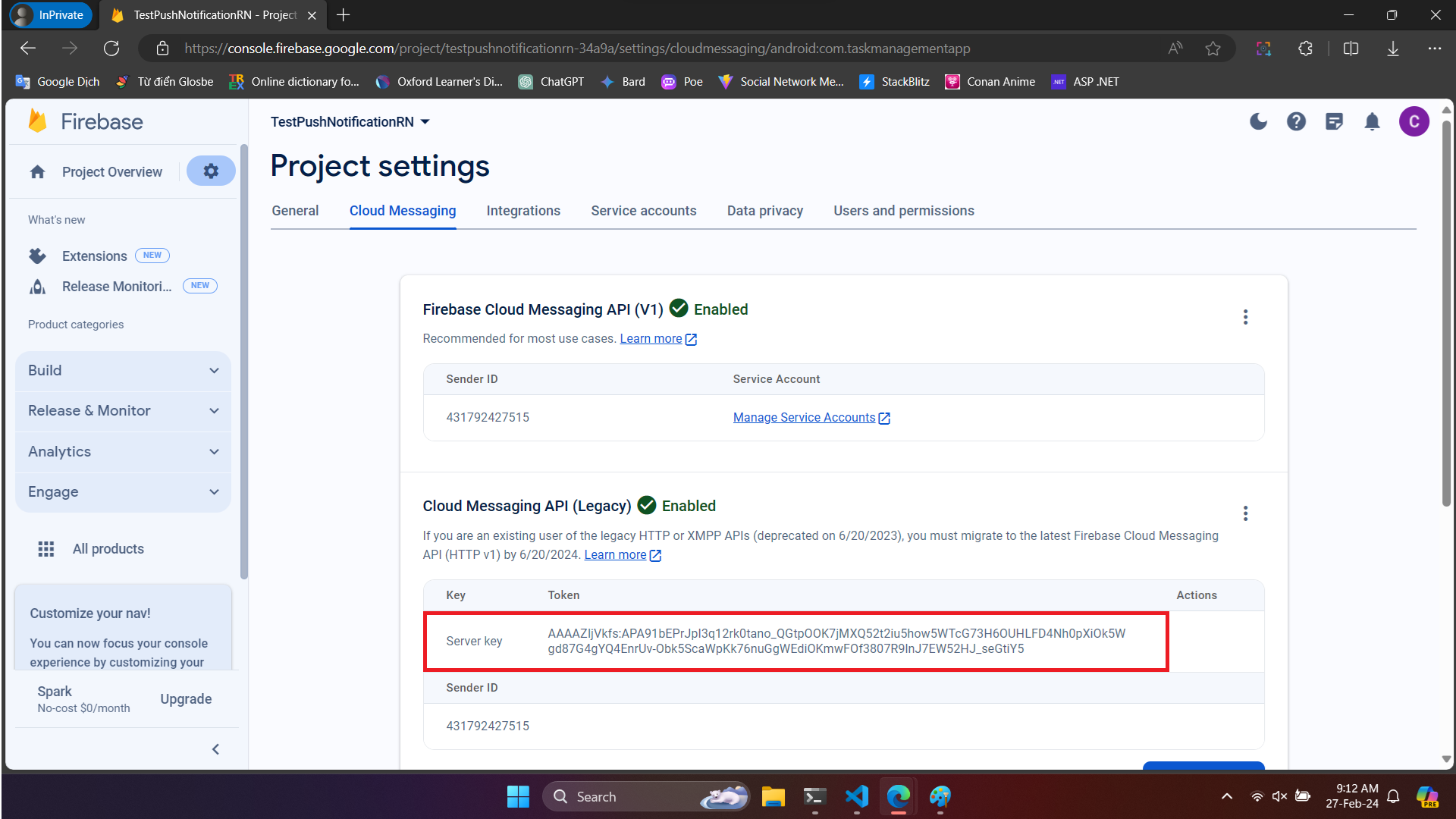Click Manage Service Accounts link
Screen dimensions: 1456x819
811,418
